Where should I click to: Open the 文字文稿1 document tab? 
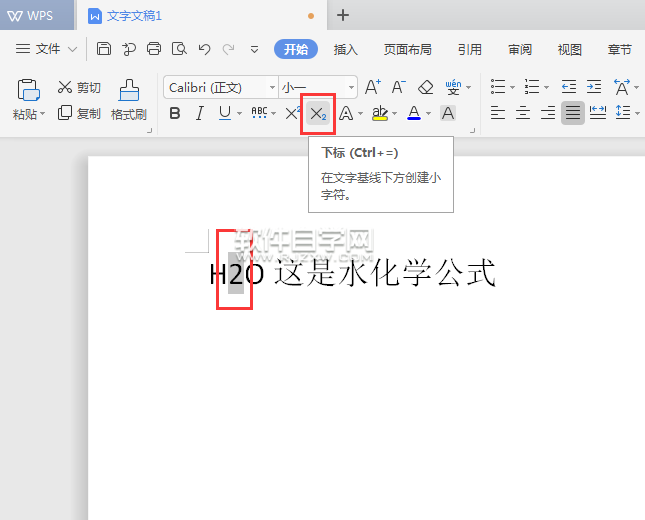[201, 16]
